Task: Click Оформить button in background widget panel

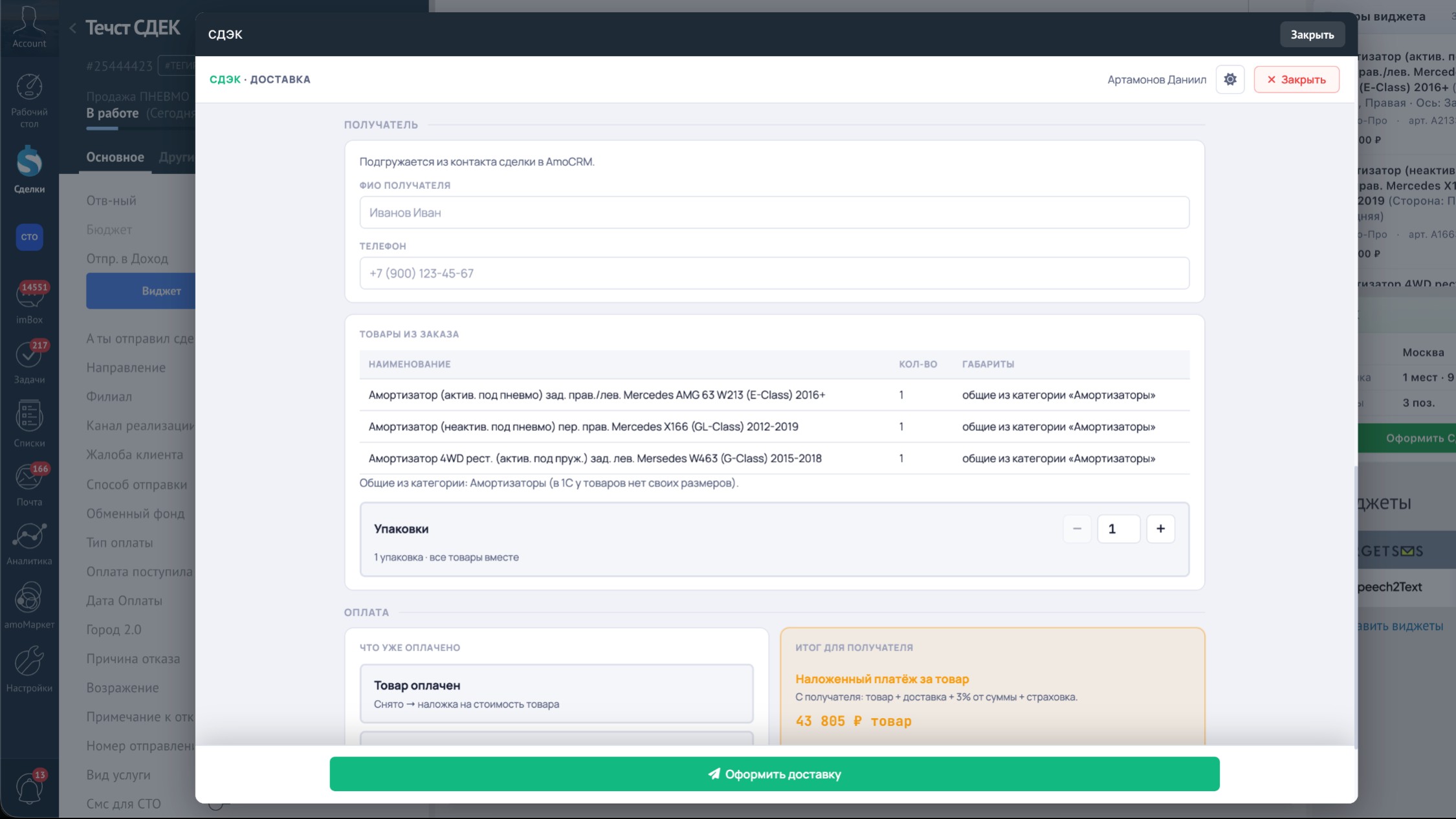Action: [x=1407, y=438]
